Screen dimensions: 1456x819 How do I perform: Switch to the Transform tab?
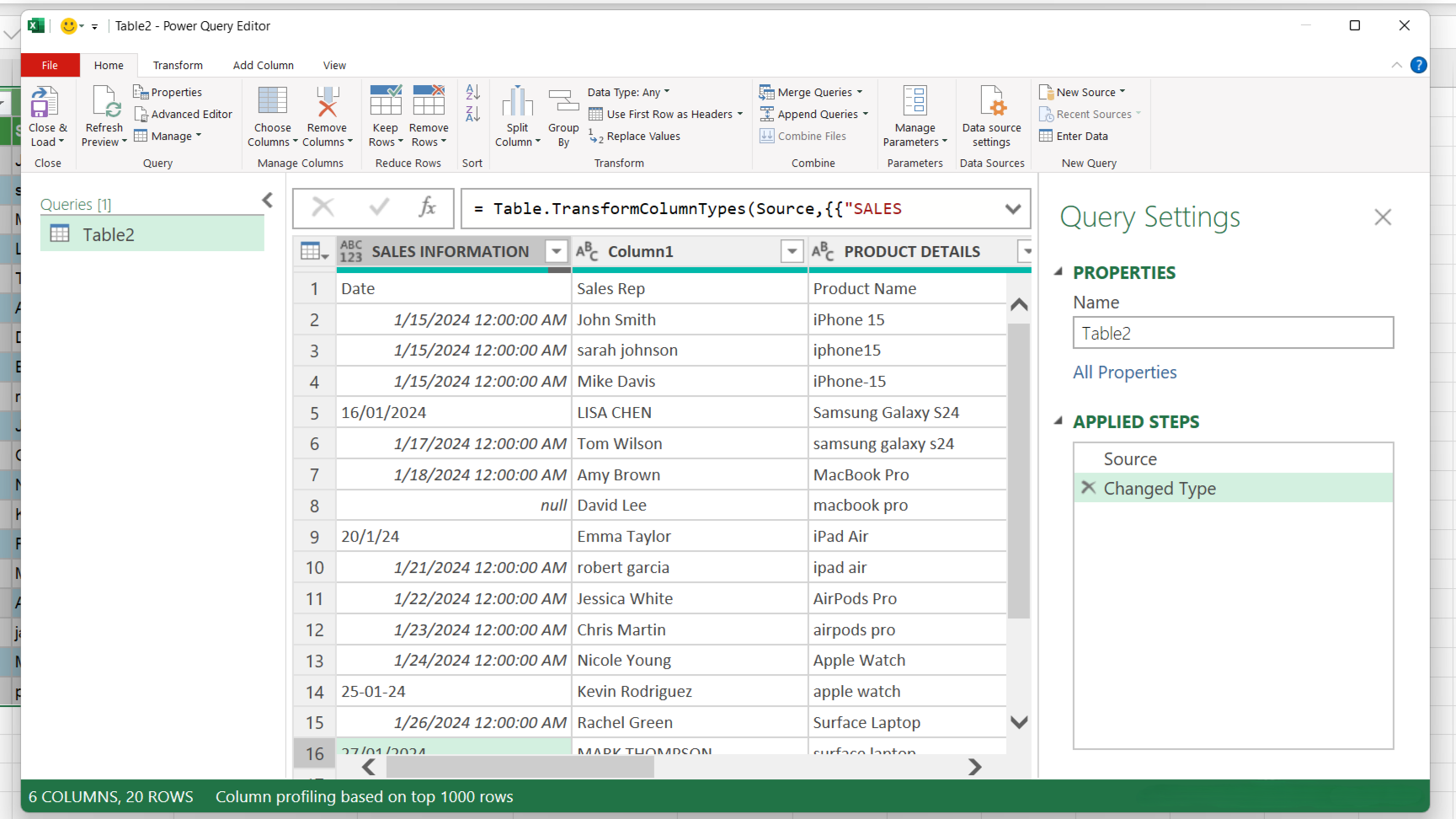click(178, 66)
